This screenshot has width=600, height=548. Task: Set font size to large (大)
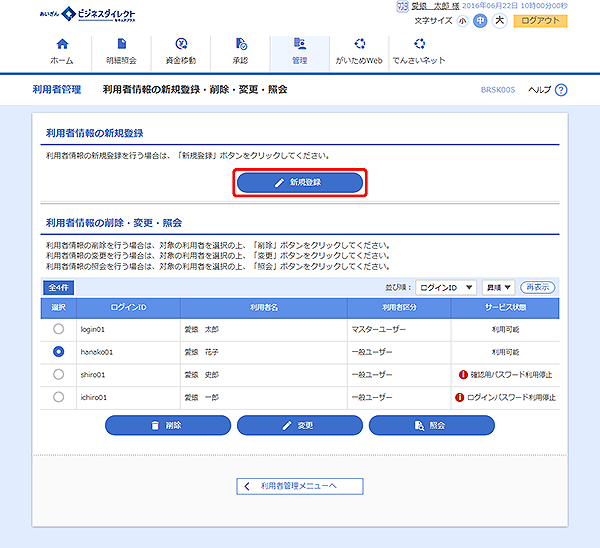[499, 20]
